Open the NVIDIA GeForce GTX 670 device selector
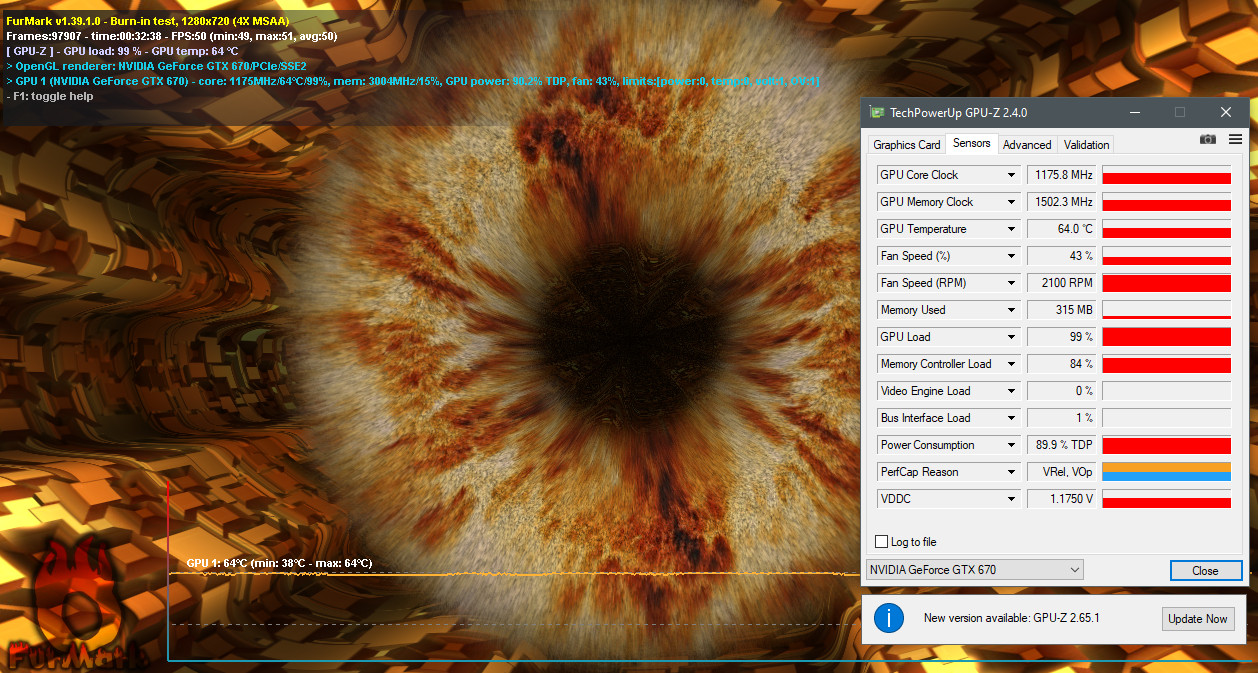Viewport: 1258px width, 673px height. pyautogui.click(x=974, y=570)
